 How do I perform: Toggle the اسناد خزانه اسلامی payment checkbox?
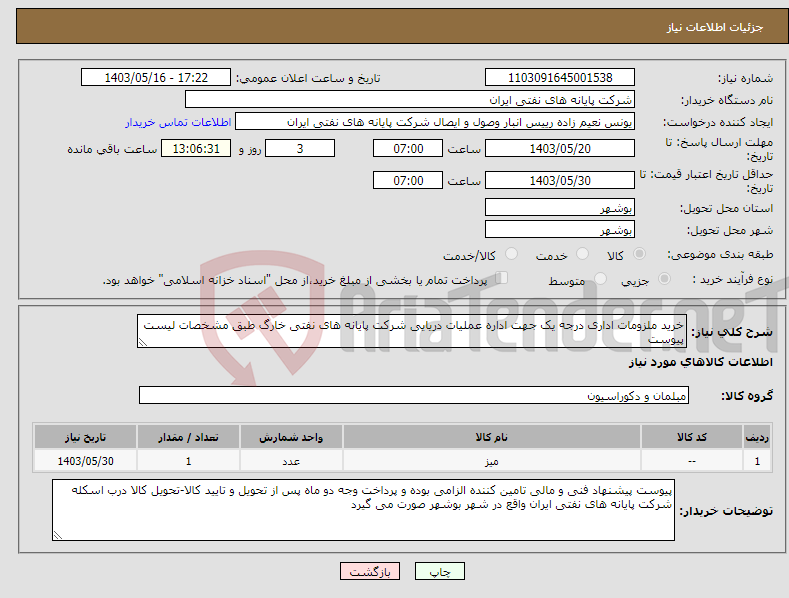pyautogui.click(x=502, y=277)
